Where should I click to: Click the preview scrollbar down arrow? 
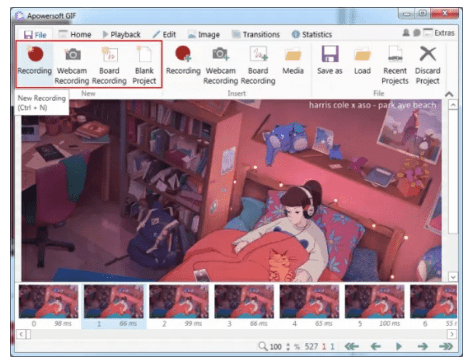[453, 277]
